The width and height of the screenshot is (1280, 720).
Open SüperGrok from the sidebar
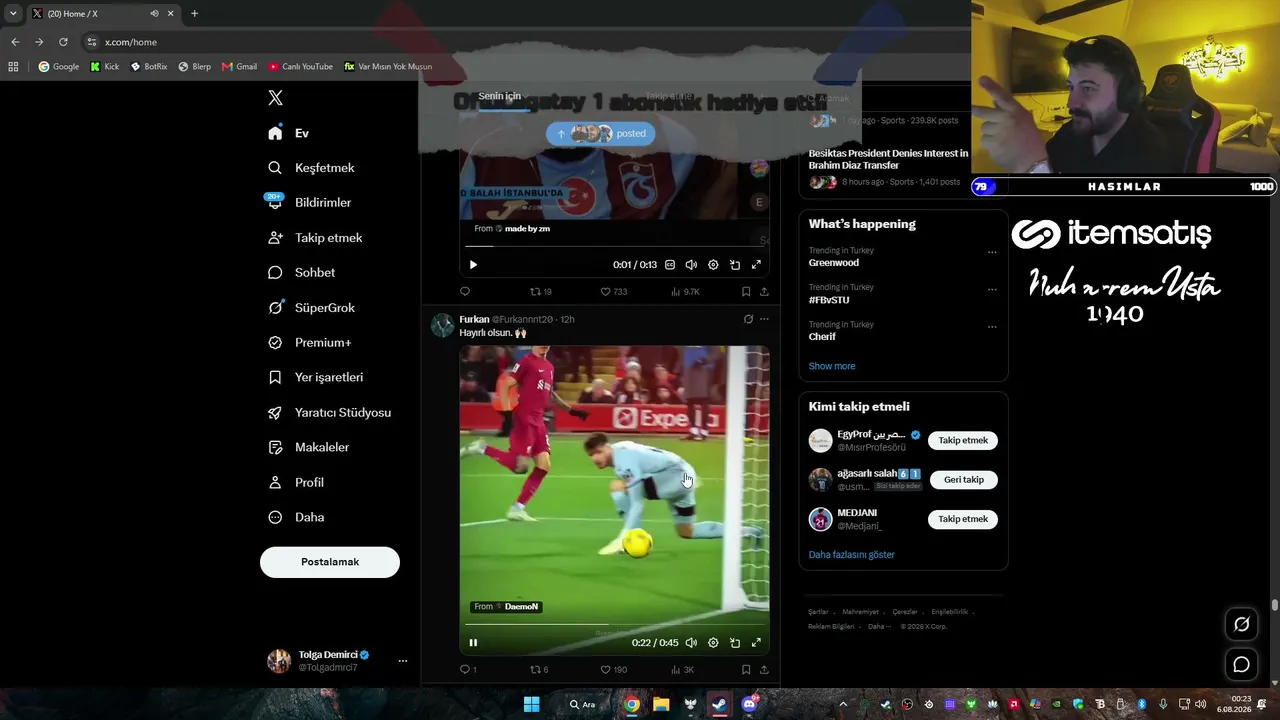pyautogui.click(x=311, y=308)
